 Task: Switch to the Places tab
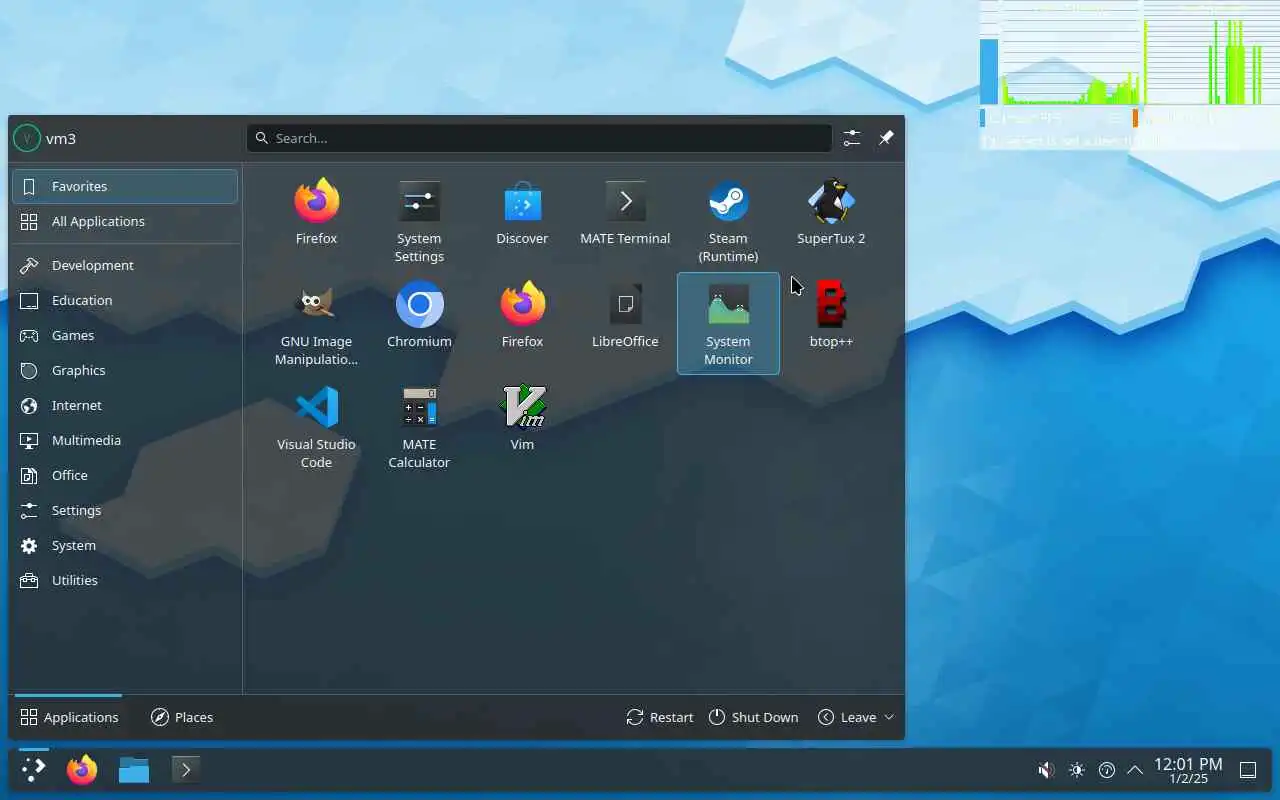tap(182, 717)
